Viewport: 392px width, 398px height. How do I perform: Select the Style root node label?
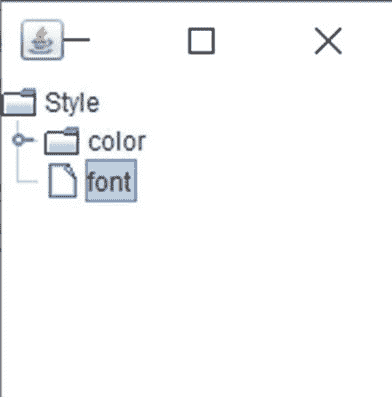coord(72,103)
